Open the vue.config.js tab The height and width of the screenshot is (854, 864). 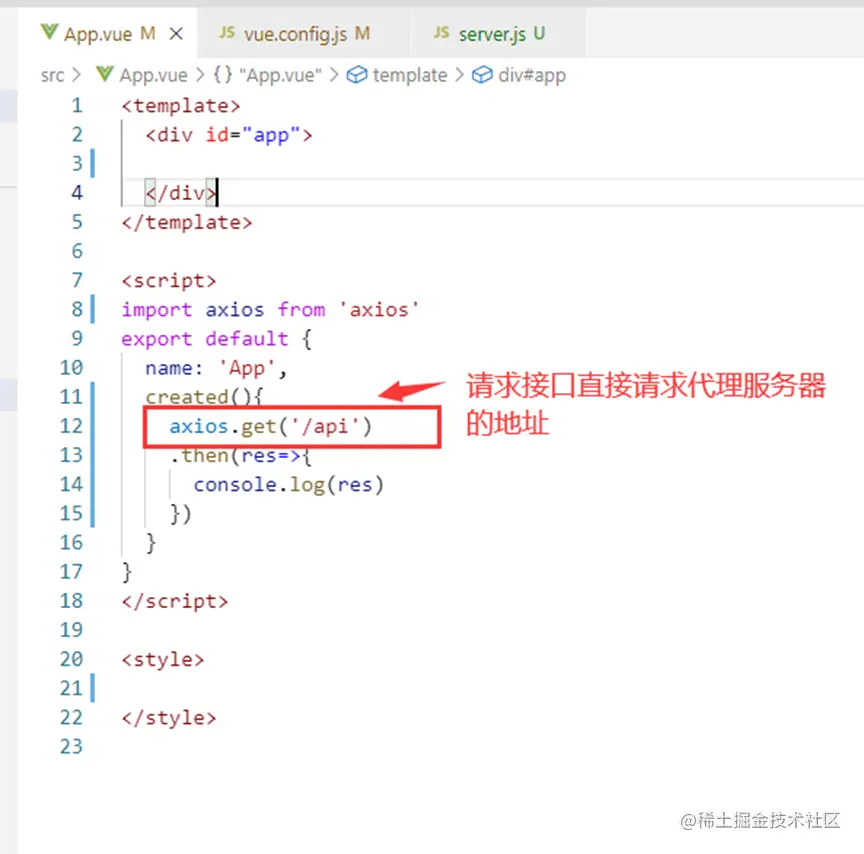(x=303, y=34)
